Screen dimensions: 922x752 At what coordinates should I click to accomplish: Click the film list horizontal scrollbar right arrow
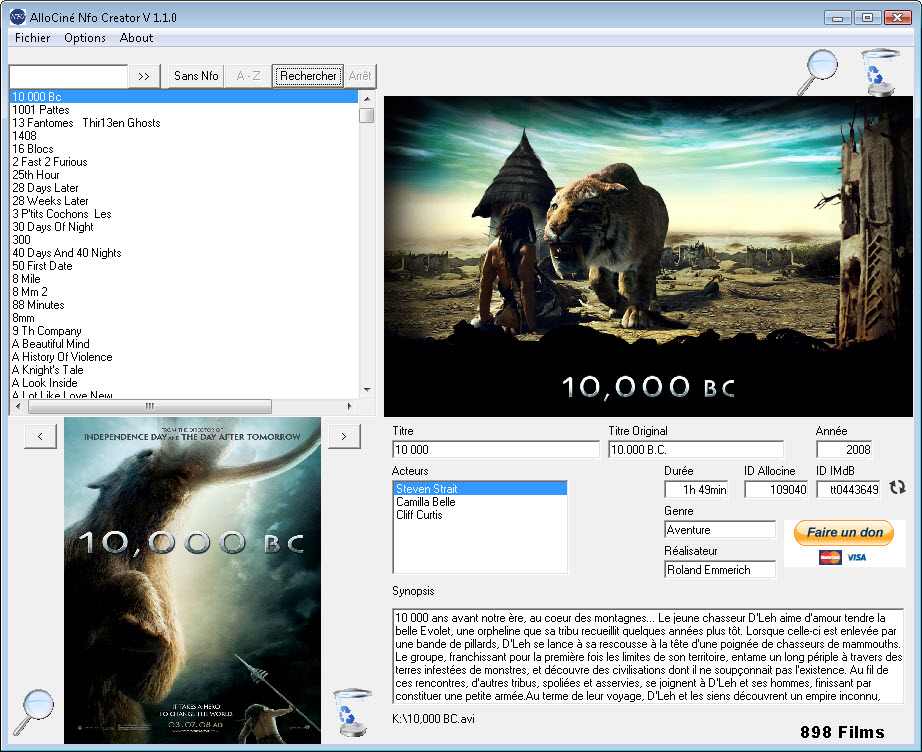(x=350, y=406)
